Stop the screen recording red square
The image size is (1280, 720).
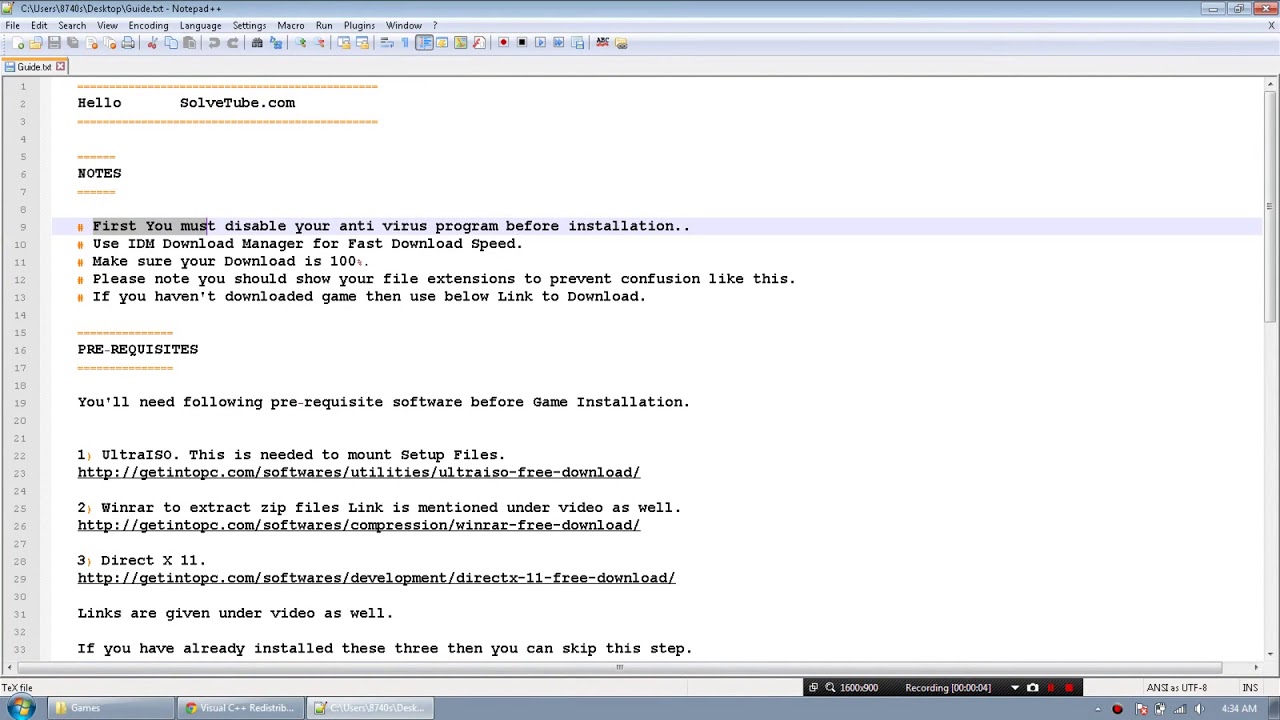pos(1069,688)
